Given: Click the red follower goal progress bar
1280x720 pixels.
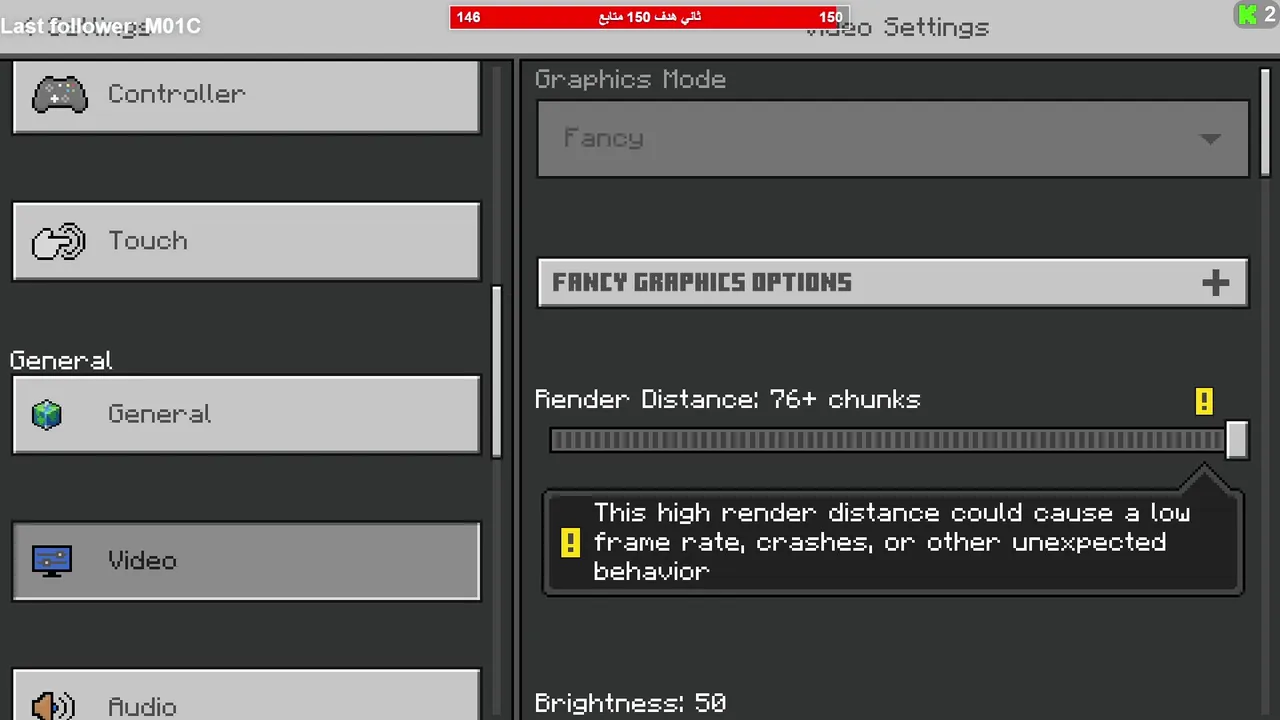Looking at the screenshot, I should pyautogui.click(x=649, y=17).
